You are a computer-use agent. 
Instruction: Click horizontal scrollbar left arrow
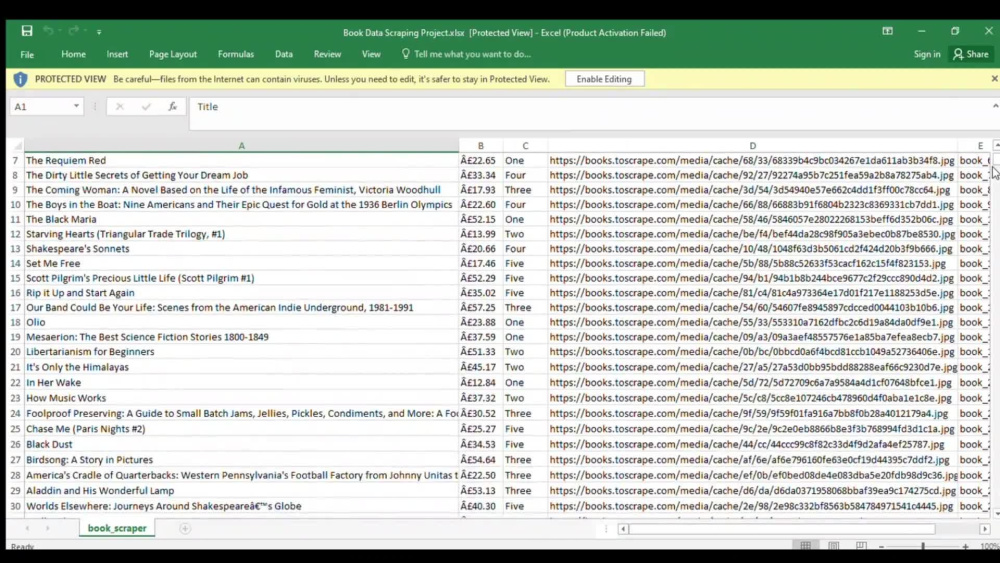click(x=623, y=529)
